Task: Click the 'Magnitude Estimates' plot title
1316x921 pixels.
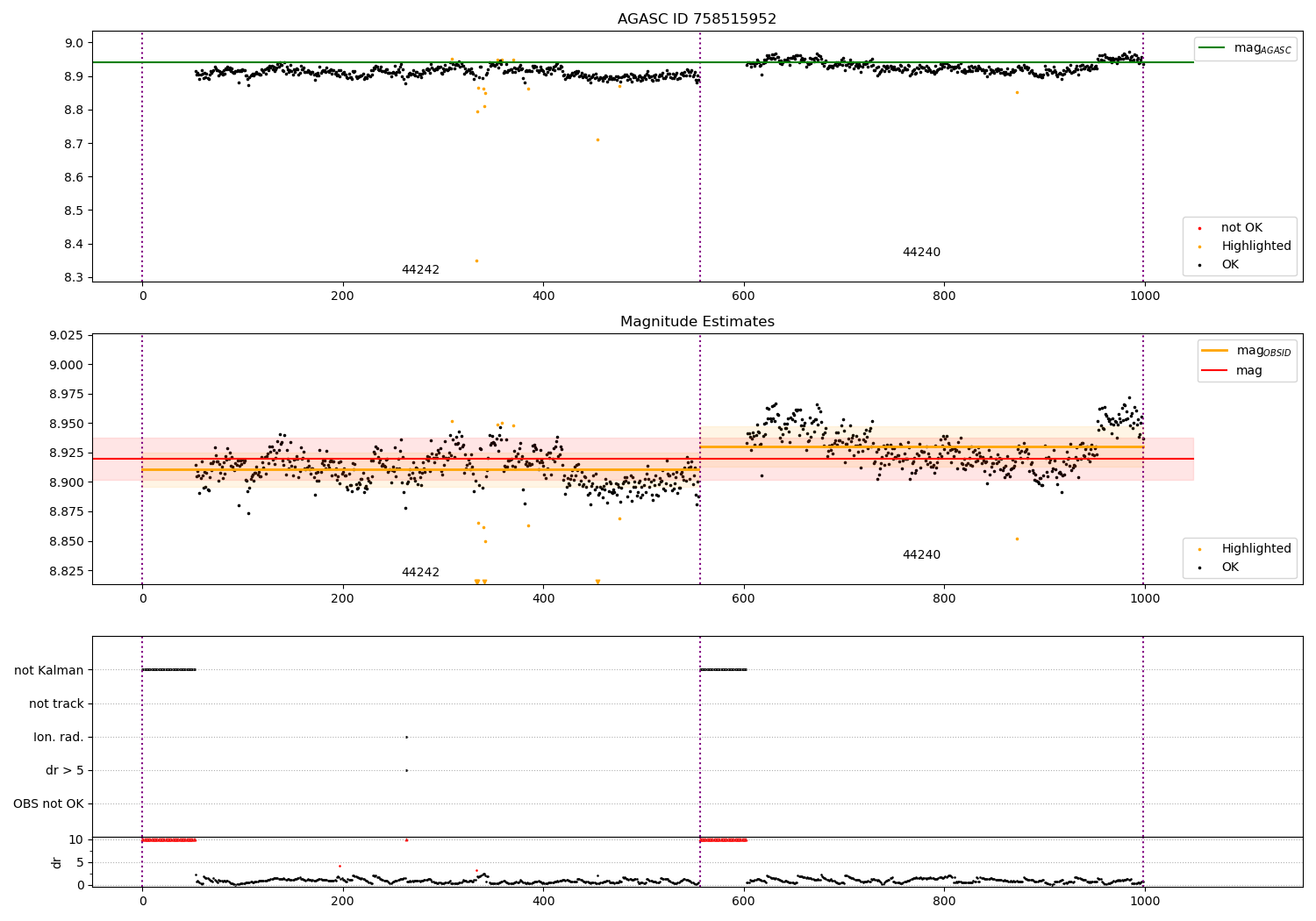Action: (x=697, y=321)
